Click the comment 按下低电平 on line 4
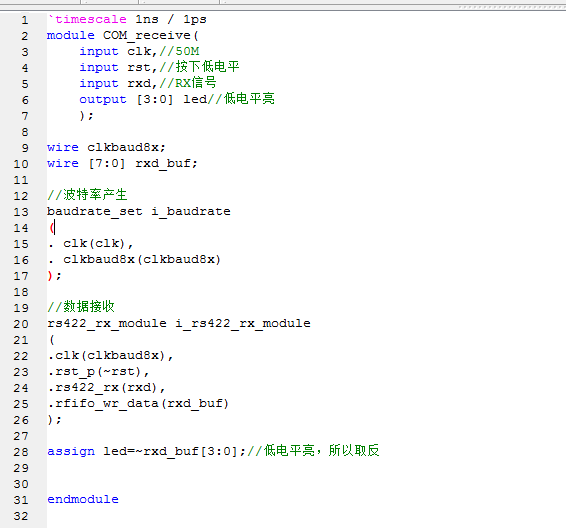566x528 pixels. click(x=207, y=67)
